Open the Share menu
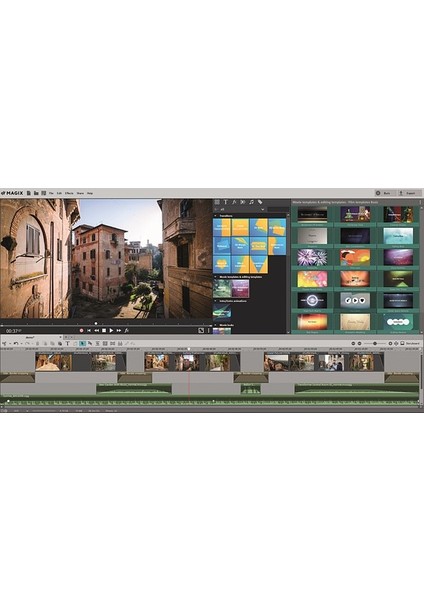This screenshot has width=424, height=600. (80, 193)
